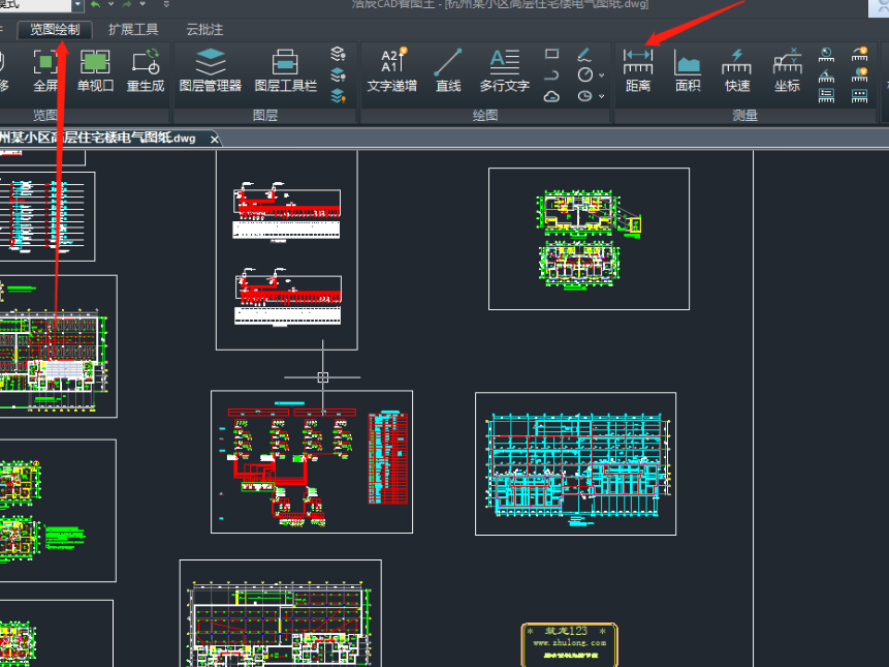Click the 测量 panel label
Viewport: 889px width, 667px height.
click(x=744, y=115)
